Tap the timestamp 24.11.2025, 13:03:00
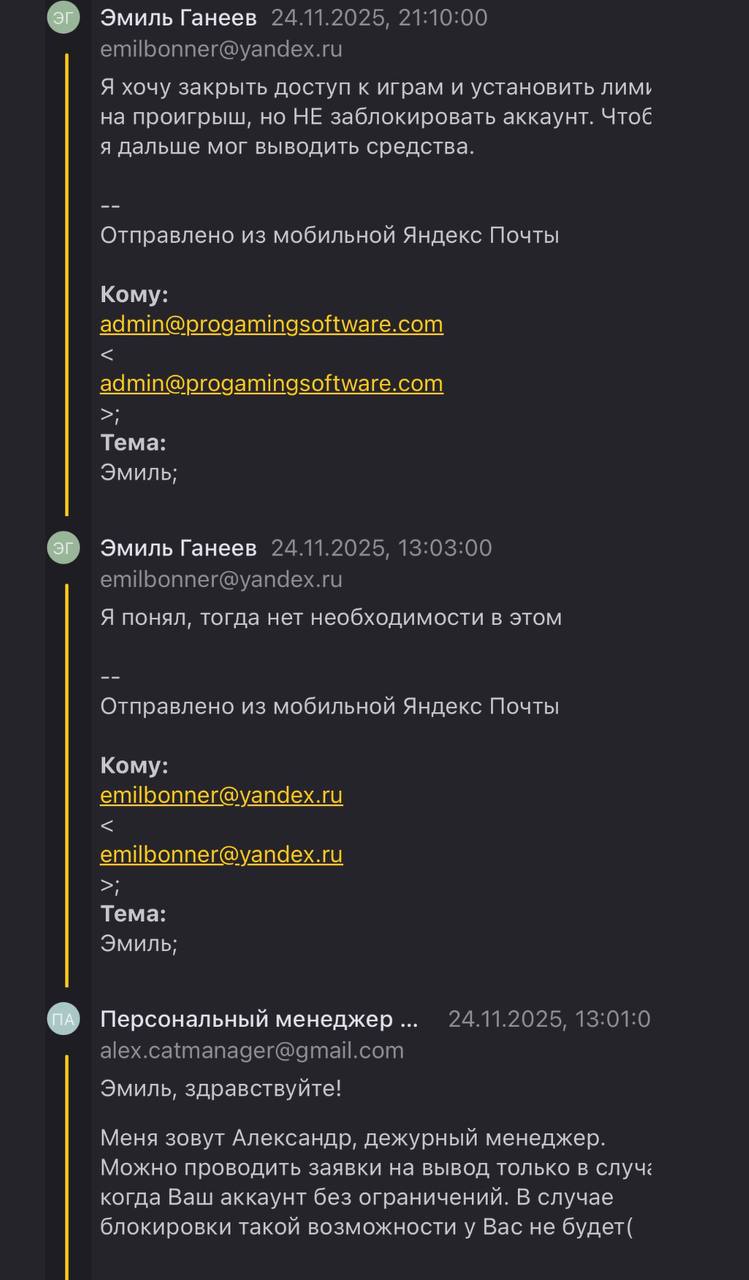This screenshot has height=1280, width=749. coord(381,548)
